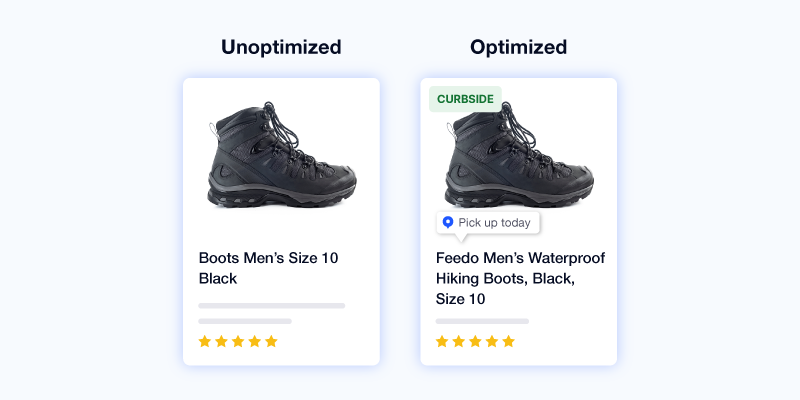Click the Optimized heading
This screenshot has width=800, height=400.
(518, 47)
